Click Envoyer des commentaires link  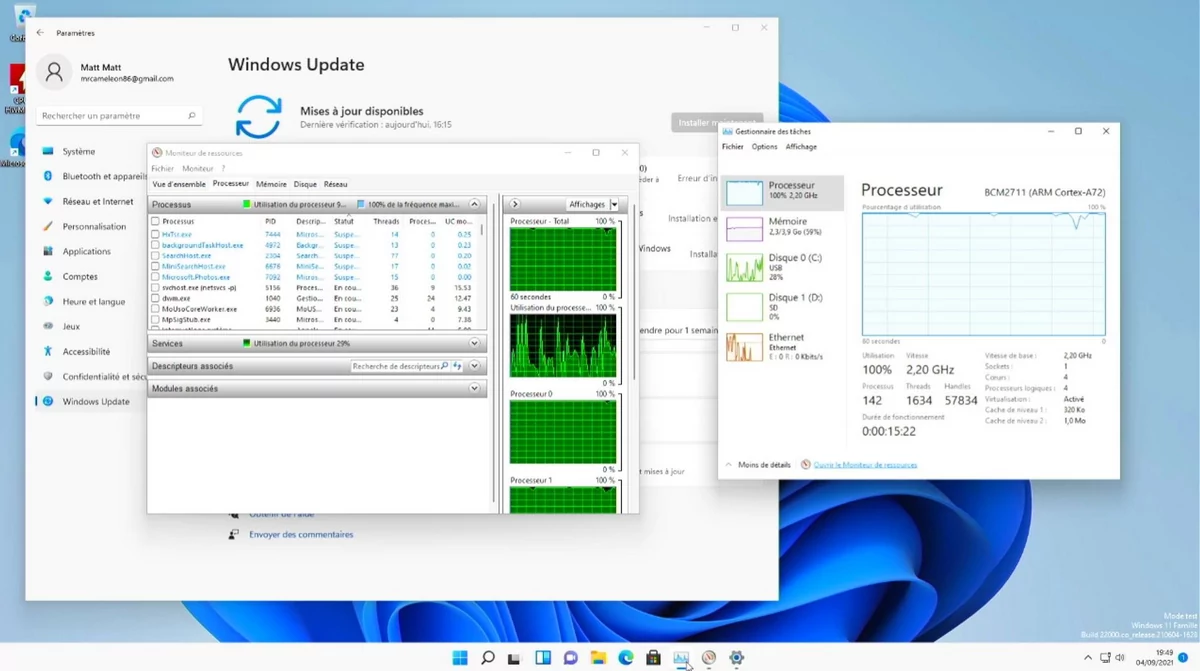pyautogui.click(x=301, y=535)
